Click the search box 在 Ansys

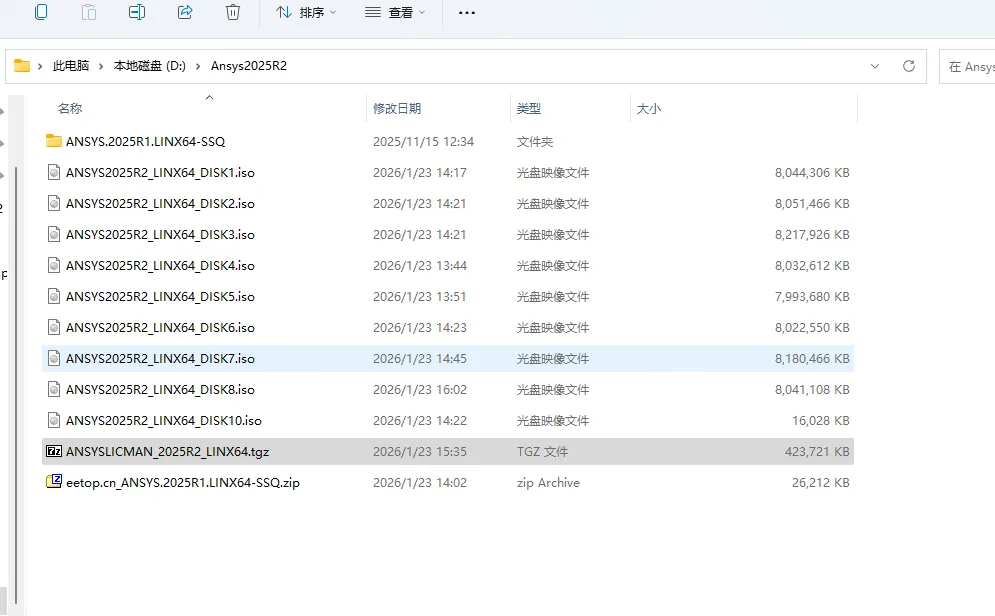pos(967,67)
